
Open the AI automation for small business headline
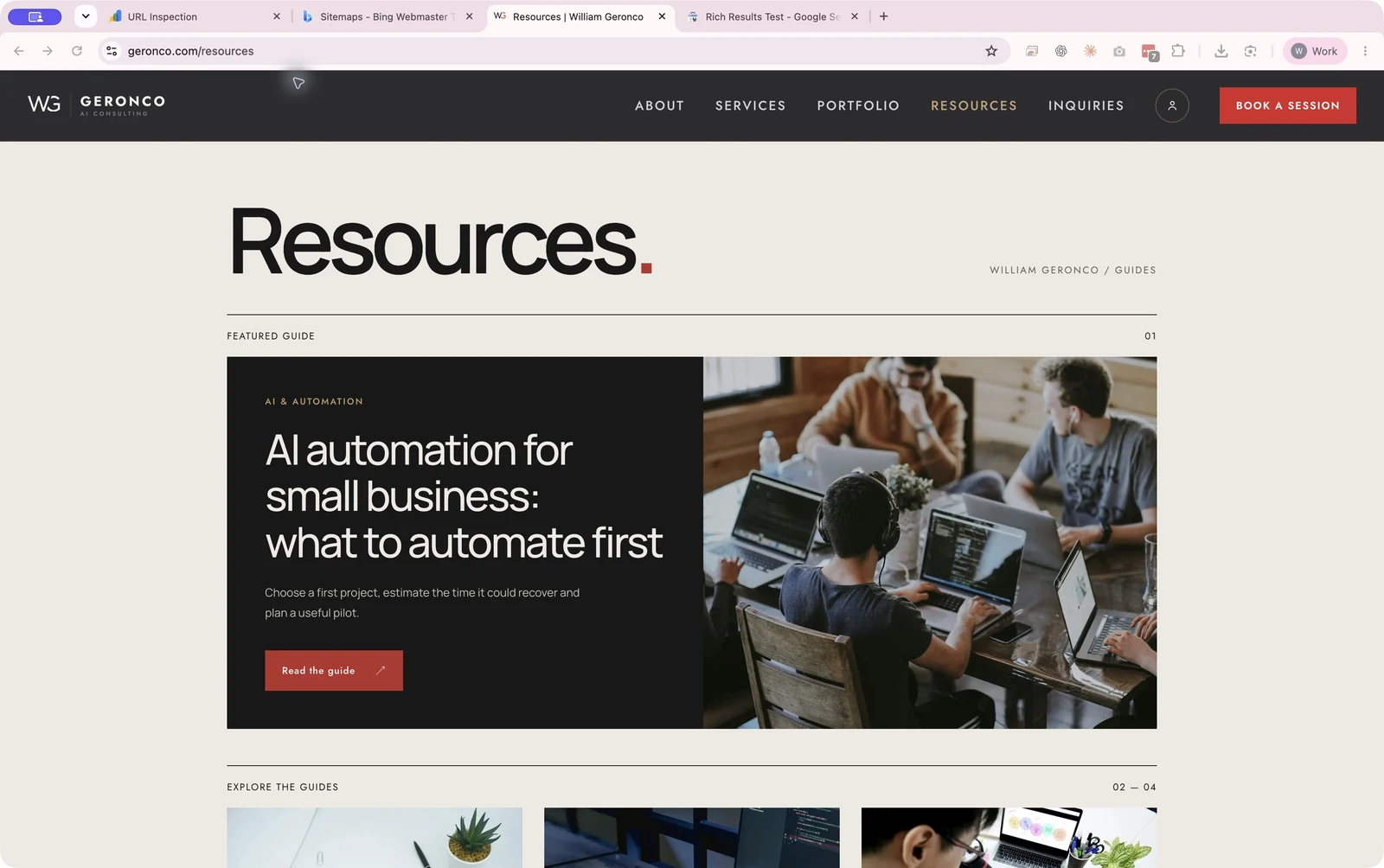[x=464, y=496]
